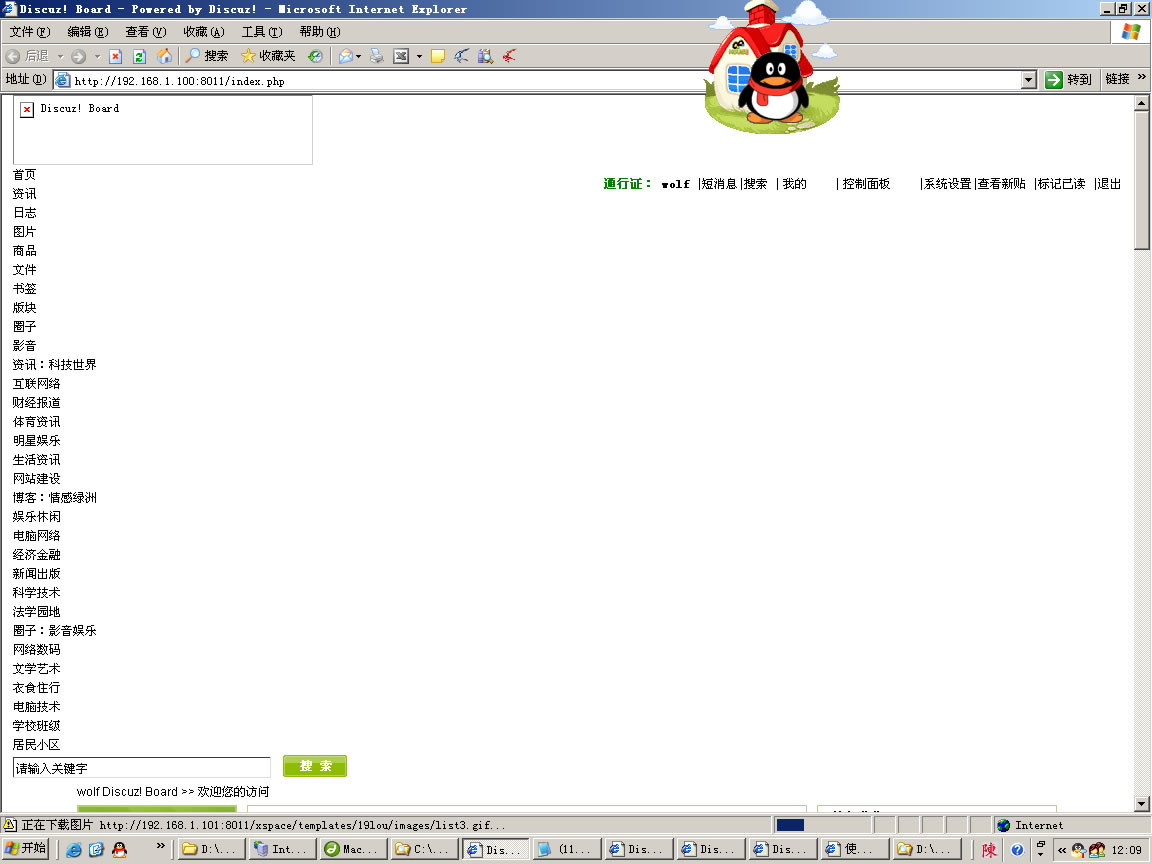Open the 搜索 search toolbar button

206,56
